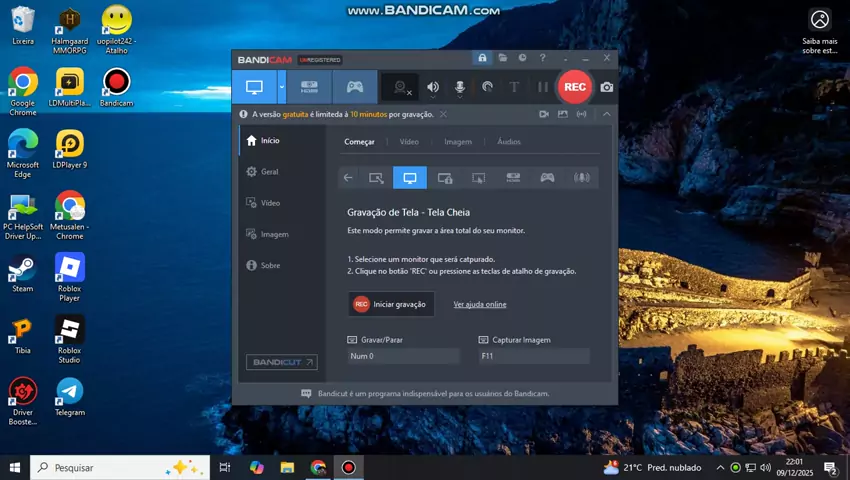Viewport: 850px width, 480px height.
Task: Open the help question mark icon
Action: click(x=542, y=57)
